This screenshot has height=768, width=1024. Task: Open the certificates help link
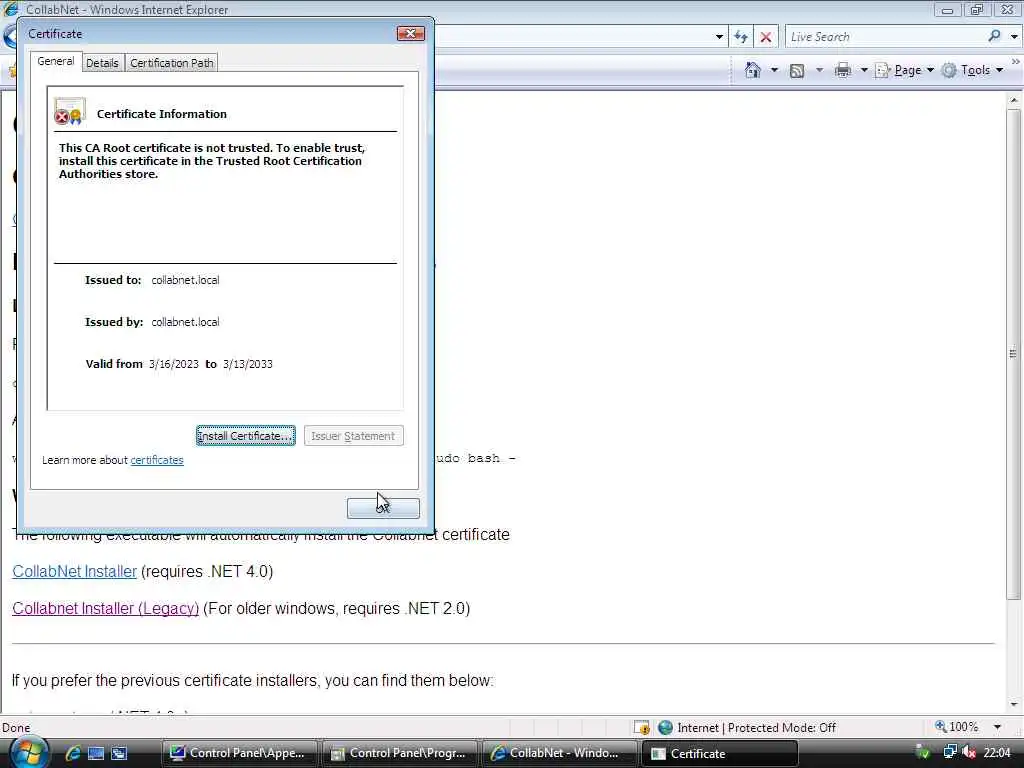(157, 460)
